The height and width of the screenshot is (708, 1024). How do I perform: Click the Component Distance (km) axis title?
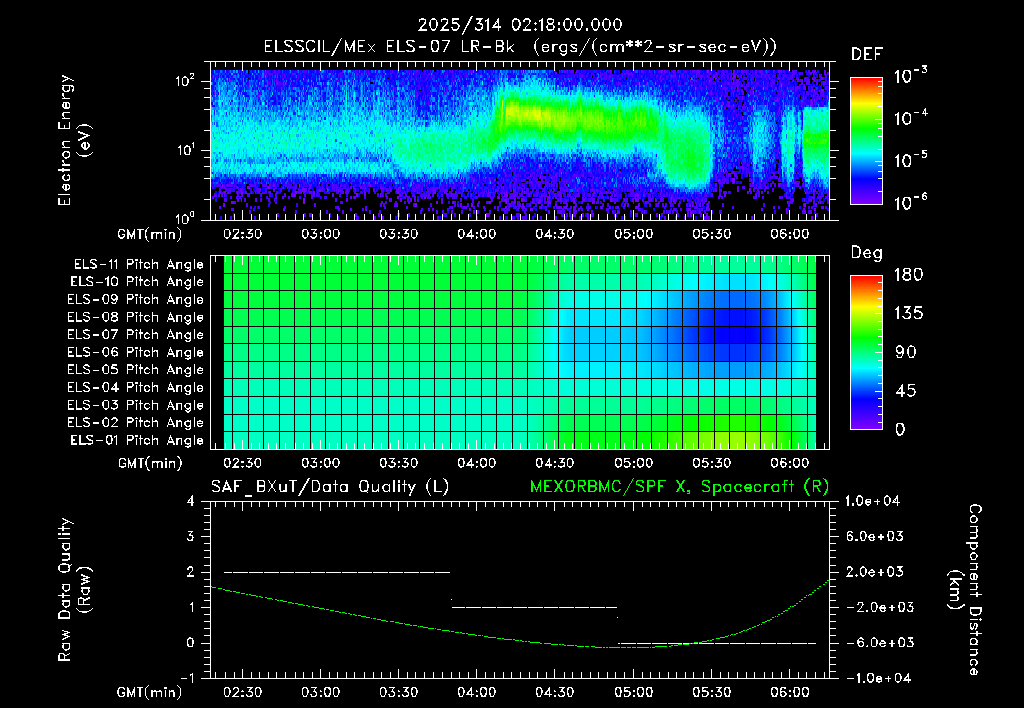pyautogui.click(x=965, y=590)
